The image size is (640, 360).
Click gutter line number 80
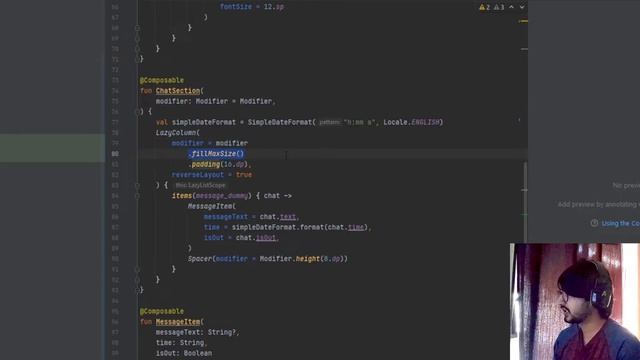click(x=115, y=153)
